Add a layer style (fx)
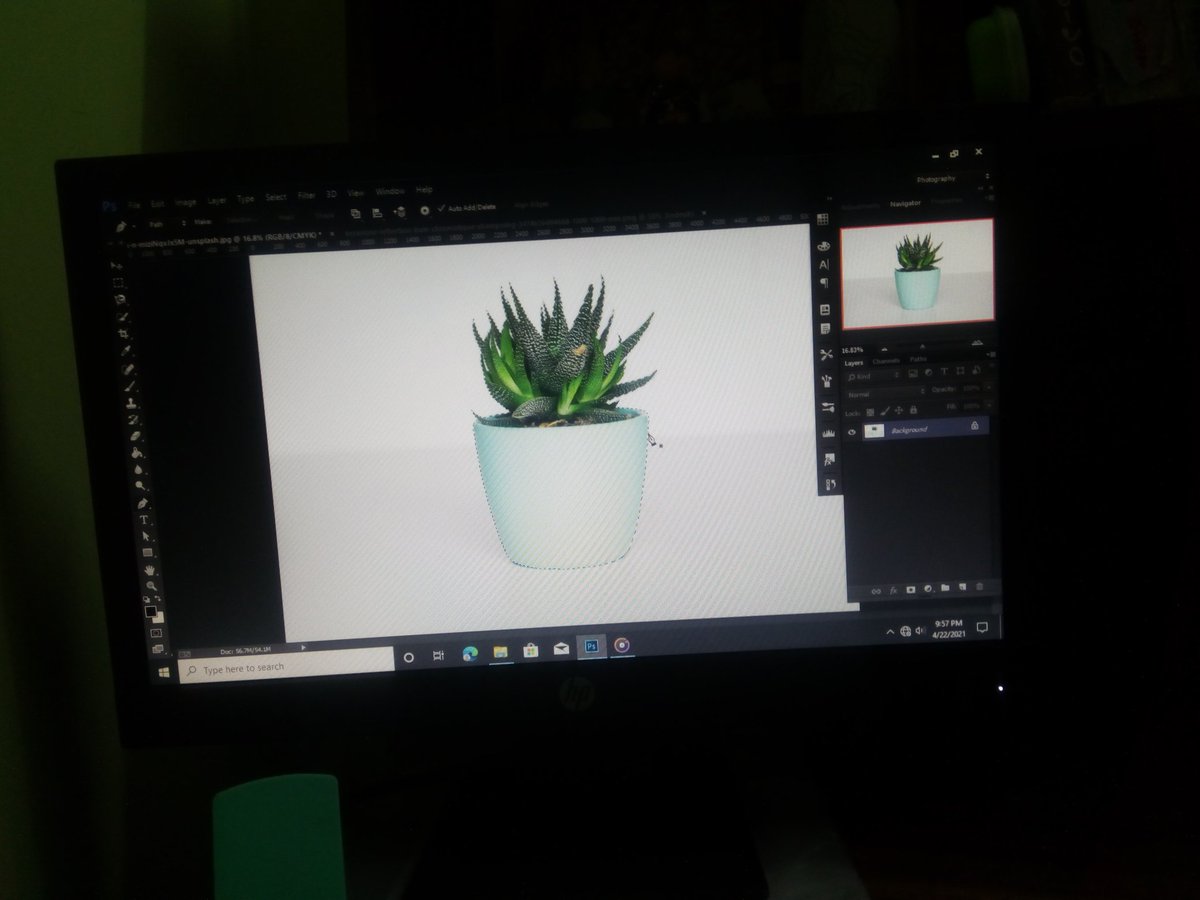Screen dimensions: 1200x900 pos(893,590)
